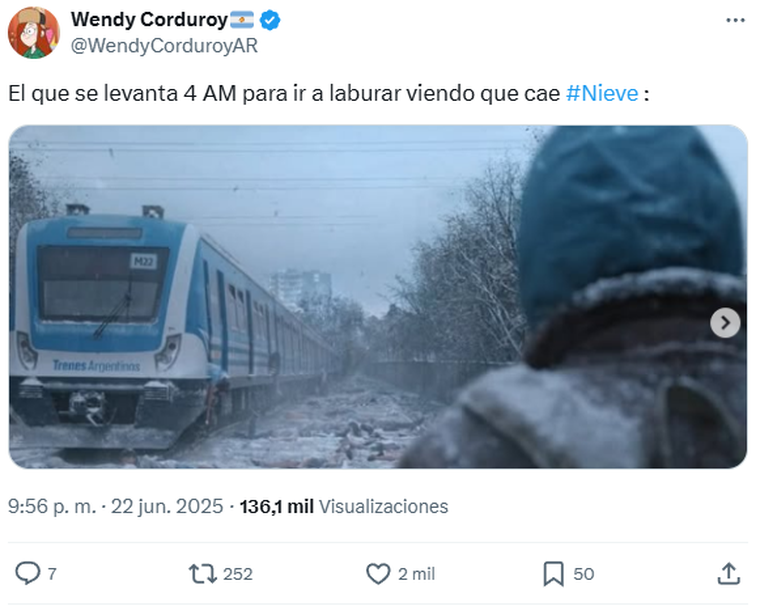Click the 50 bookmarks count
760x606 pixels.
point(584,574)
